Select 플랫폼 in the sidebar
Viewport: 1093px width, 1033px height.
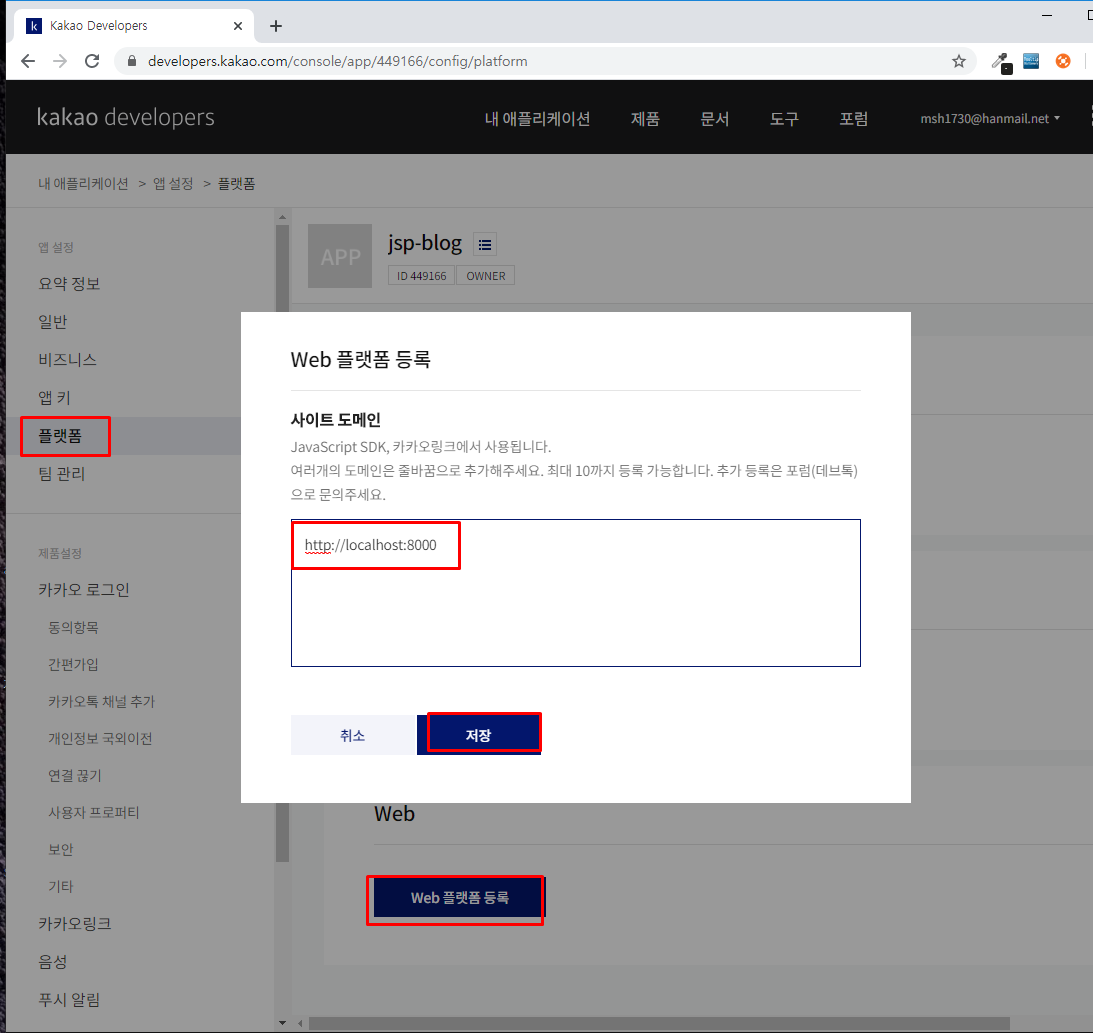pos(60,436)
